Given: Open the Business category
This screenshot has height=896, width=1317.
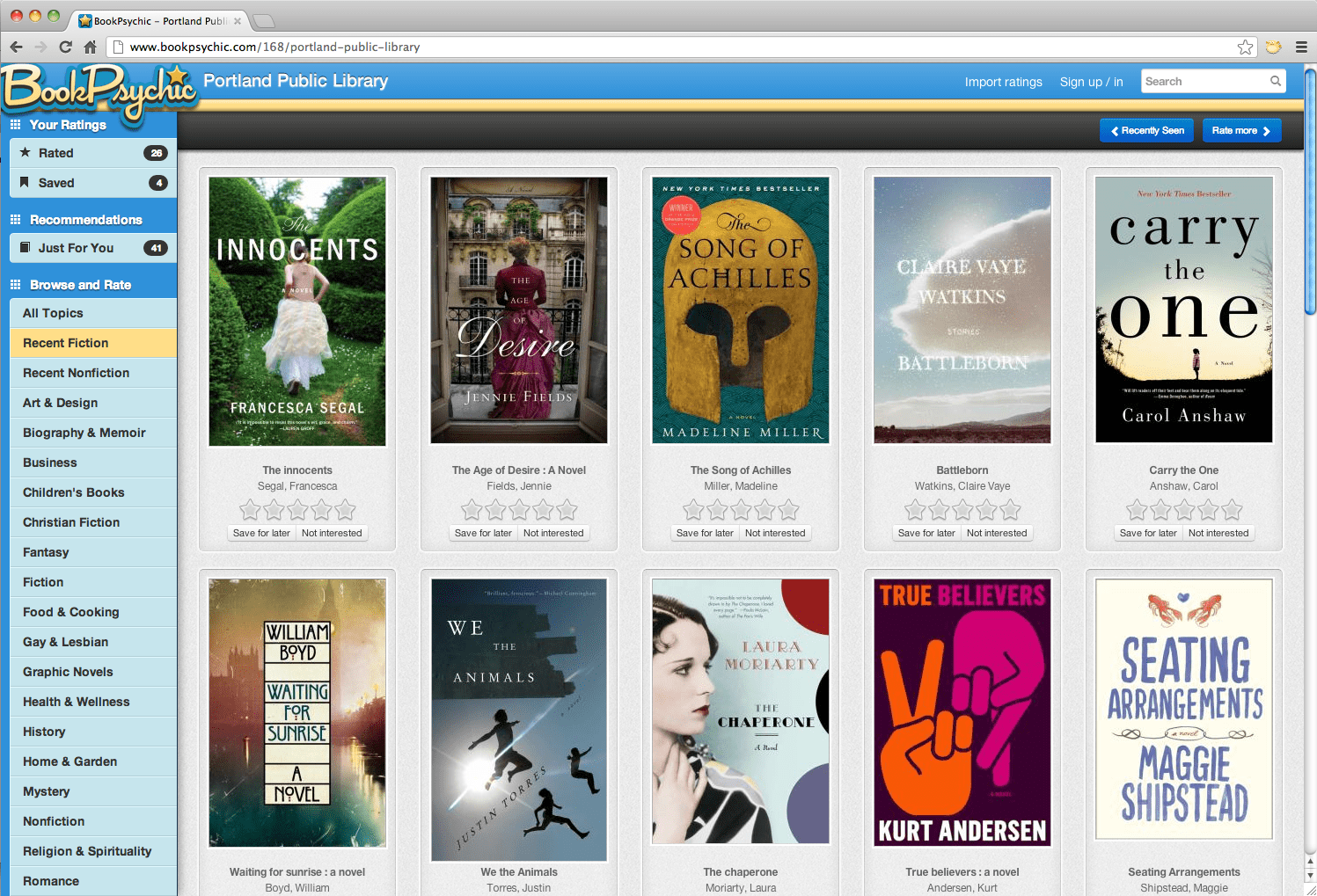Looking at the screenshot, I should coord(93,463).
